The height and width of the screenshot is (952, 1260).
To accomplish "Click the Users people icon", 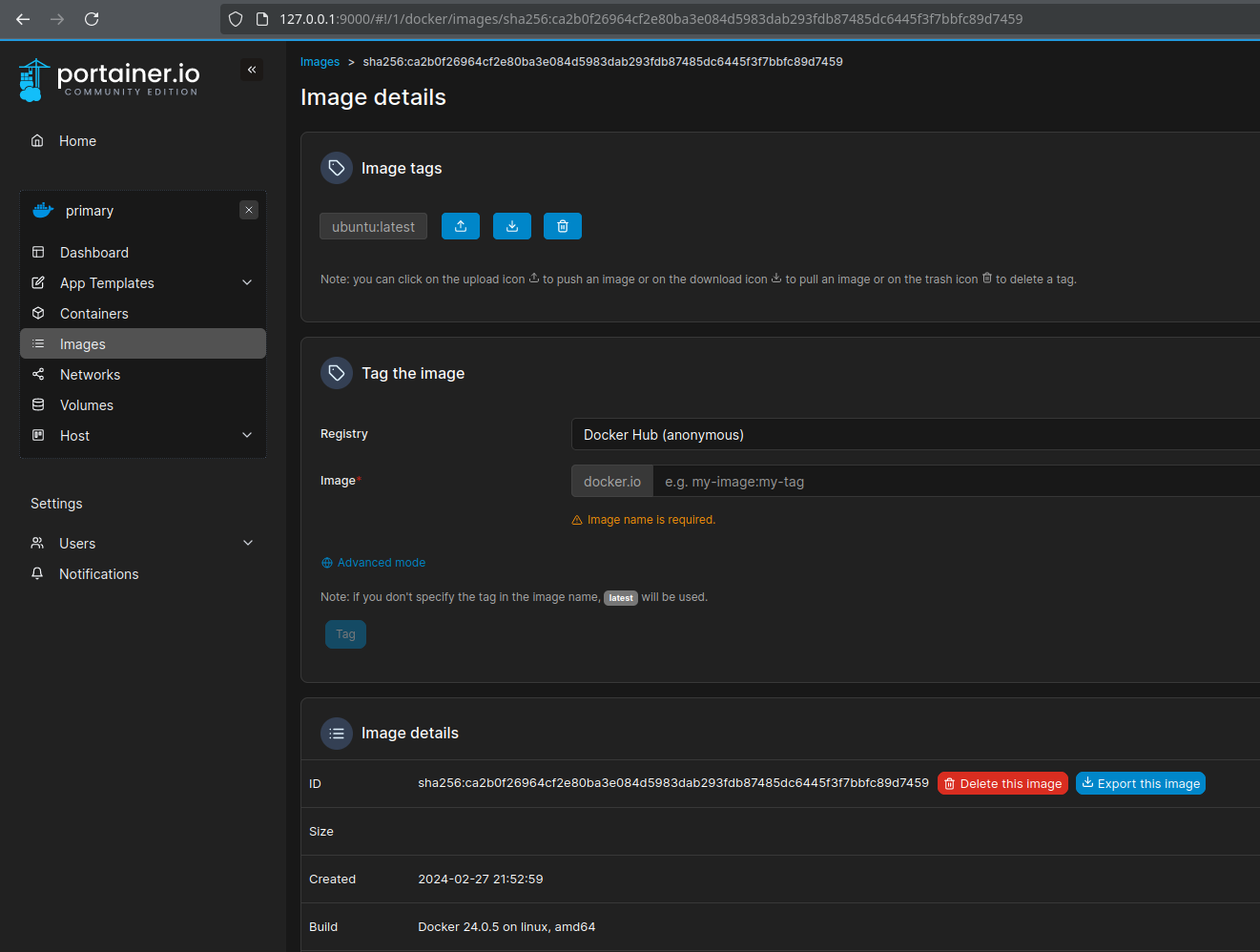I will tap(37, 543).
